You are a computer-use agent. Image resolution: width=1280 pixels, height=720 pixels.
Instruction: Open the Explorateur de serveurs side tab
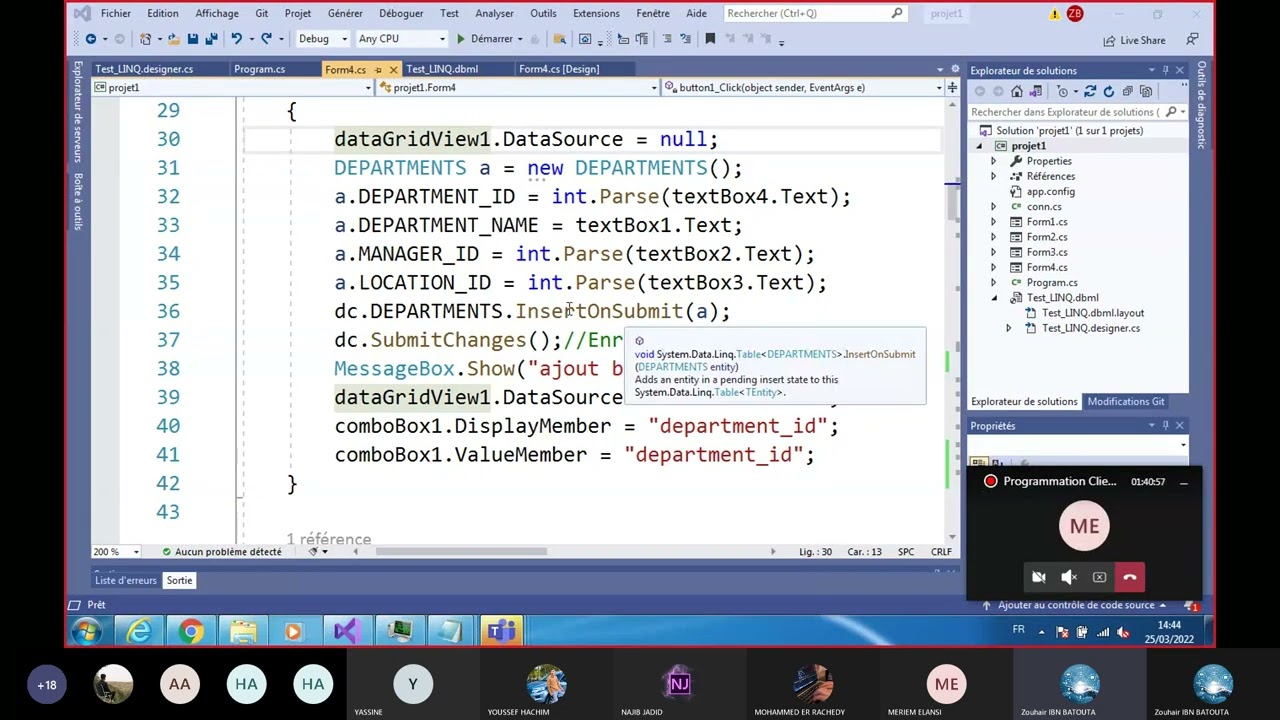78,112
